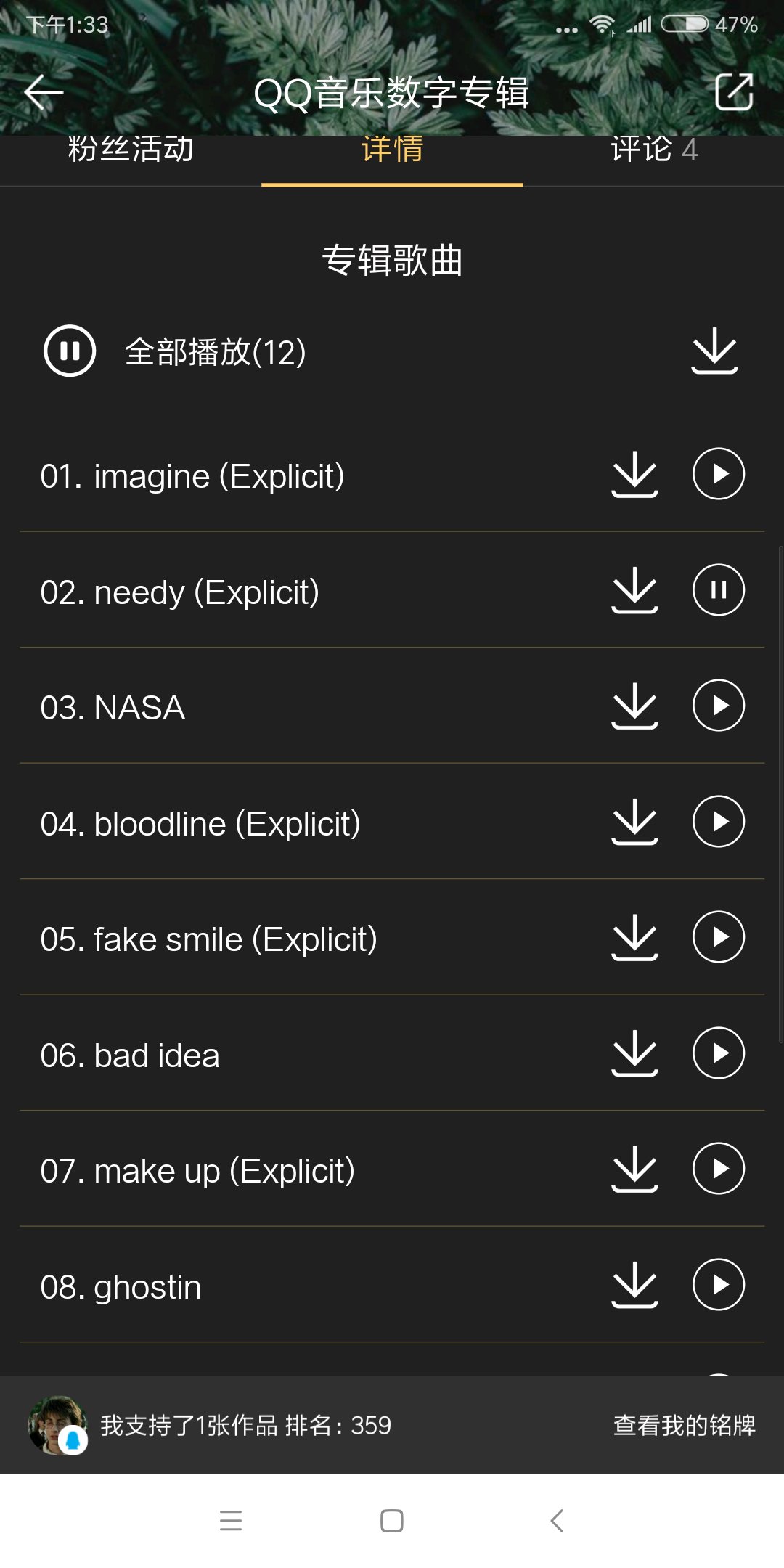Screen dimensions: 784x1568
Task: Tap the Android home button
Action: tap(392, 1521)
